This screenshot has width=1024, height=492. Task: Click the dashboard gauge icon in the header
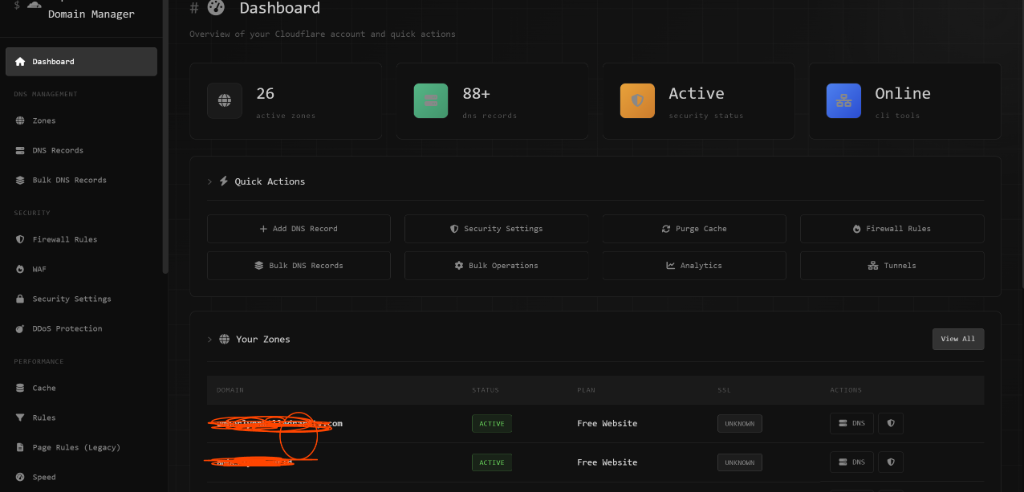[x=216, y=8]
